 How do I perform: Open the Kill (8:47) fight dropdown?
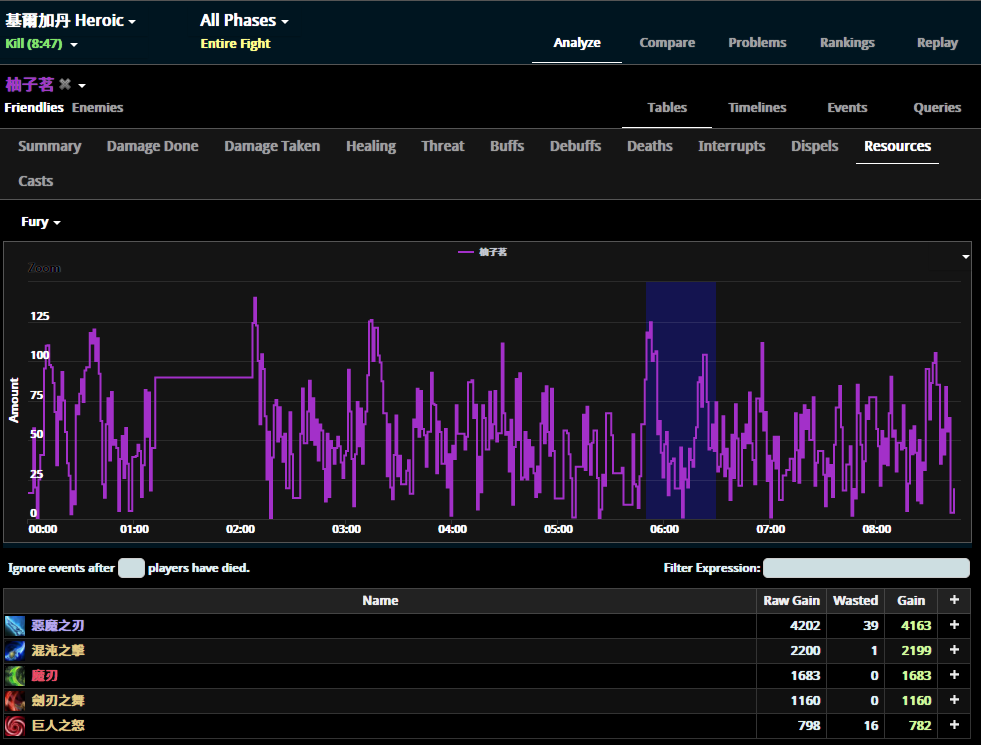(41, 44)
